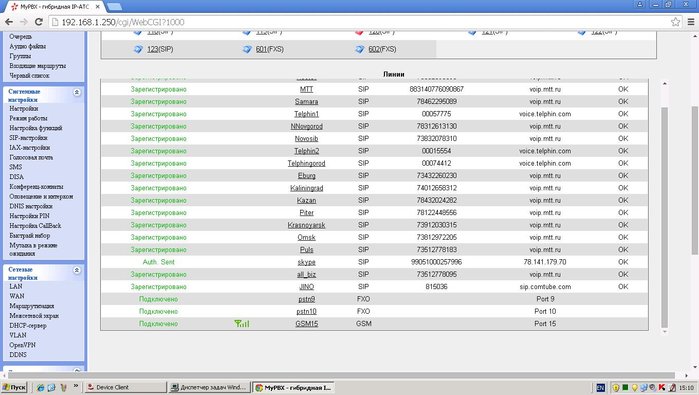Collapse the Системные настройки section
699x395 pixels.
click(77, 92)
